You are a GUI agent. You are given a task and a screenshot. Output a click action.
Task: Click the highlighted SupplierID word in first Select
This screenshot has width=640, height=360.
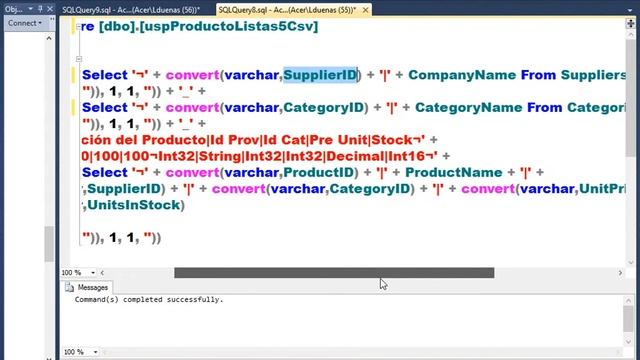[320, 75]
